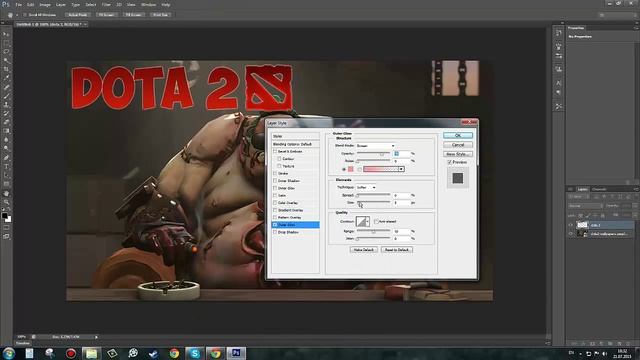Click the Actual Pixels button
Viewport: 640px width, 360px height.
click(78, 15)
